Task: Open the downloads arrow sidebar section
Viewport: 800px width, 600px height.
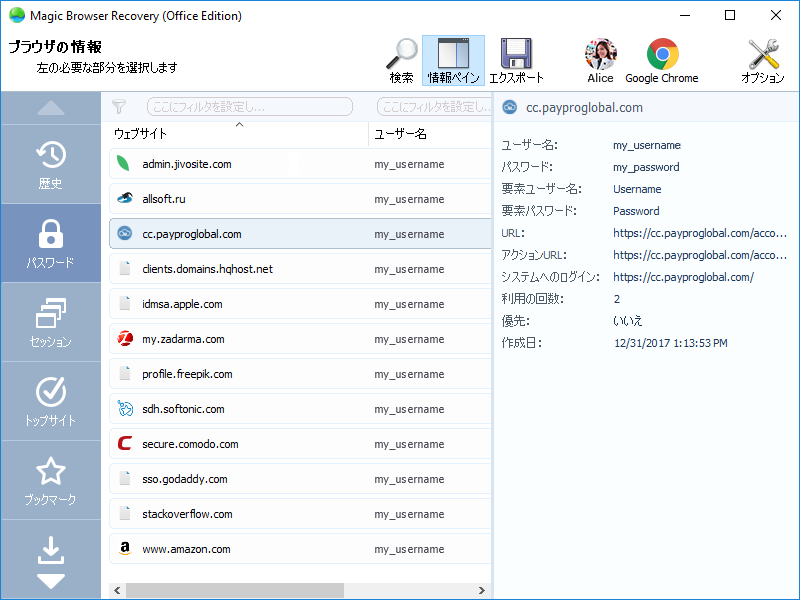Action: [51, 549]
